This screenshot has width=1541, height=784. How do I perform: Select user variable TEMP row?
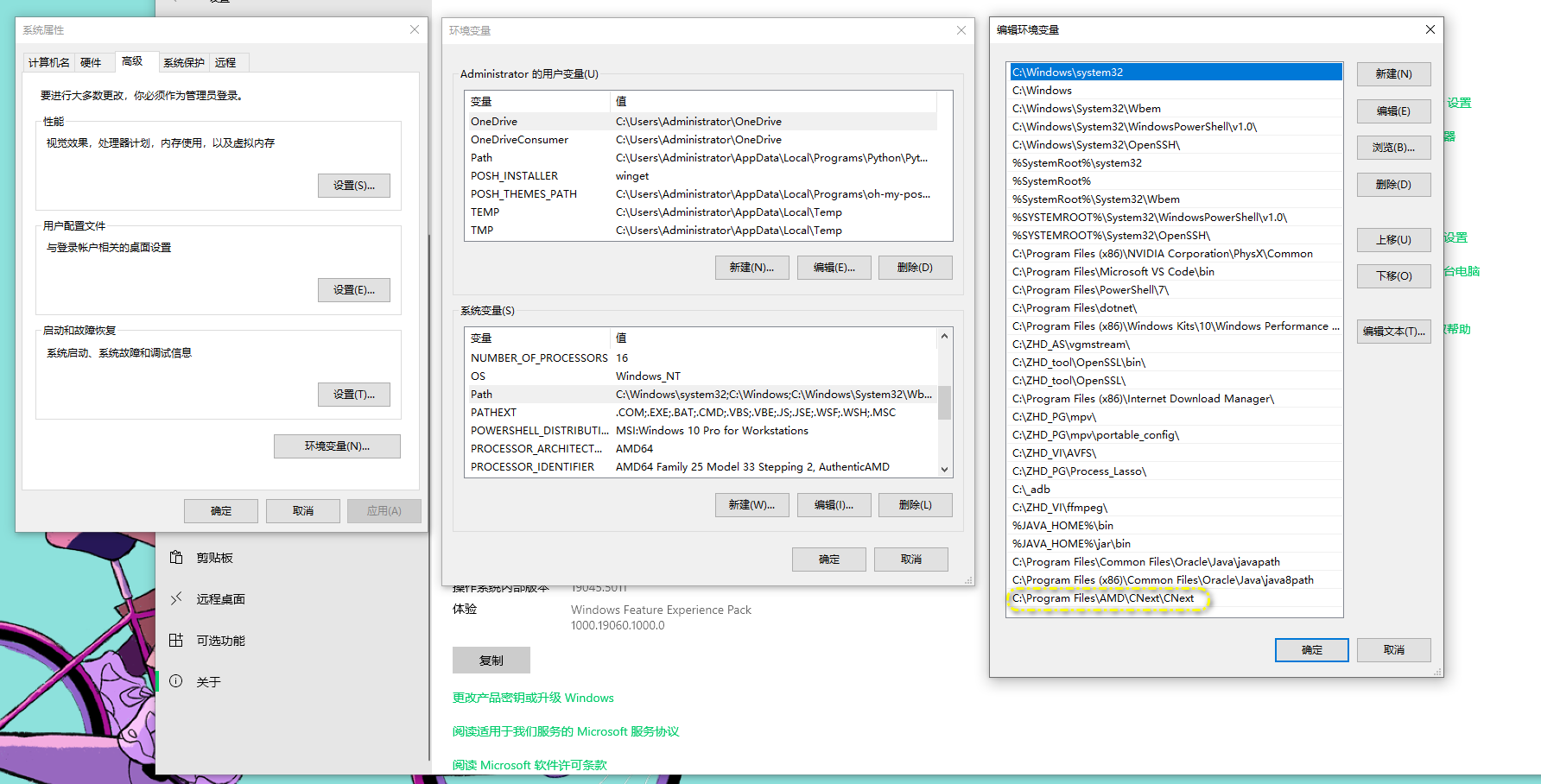coord(701,212)
